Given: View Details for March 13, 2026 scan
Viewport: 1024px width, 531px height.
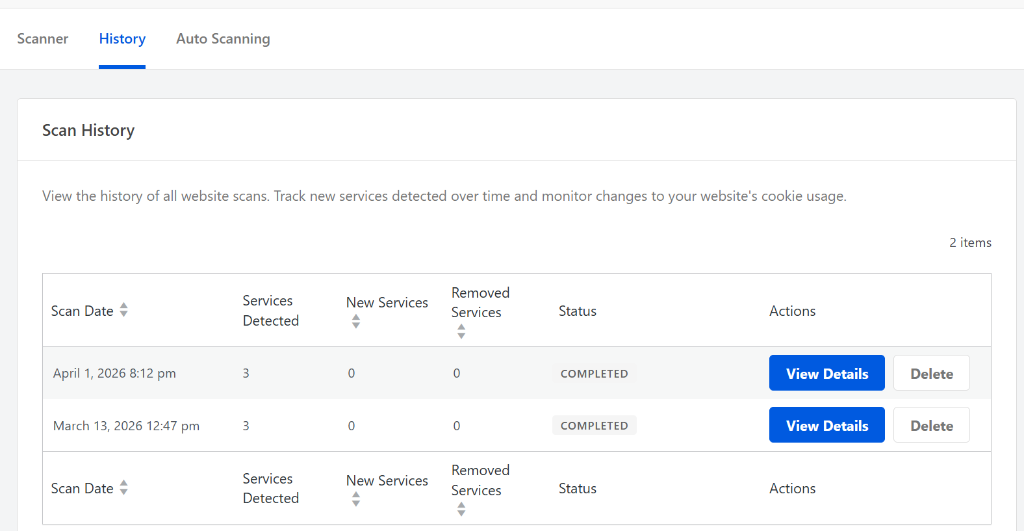Looking at the screenshot, I should click(x=827, y=425).
